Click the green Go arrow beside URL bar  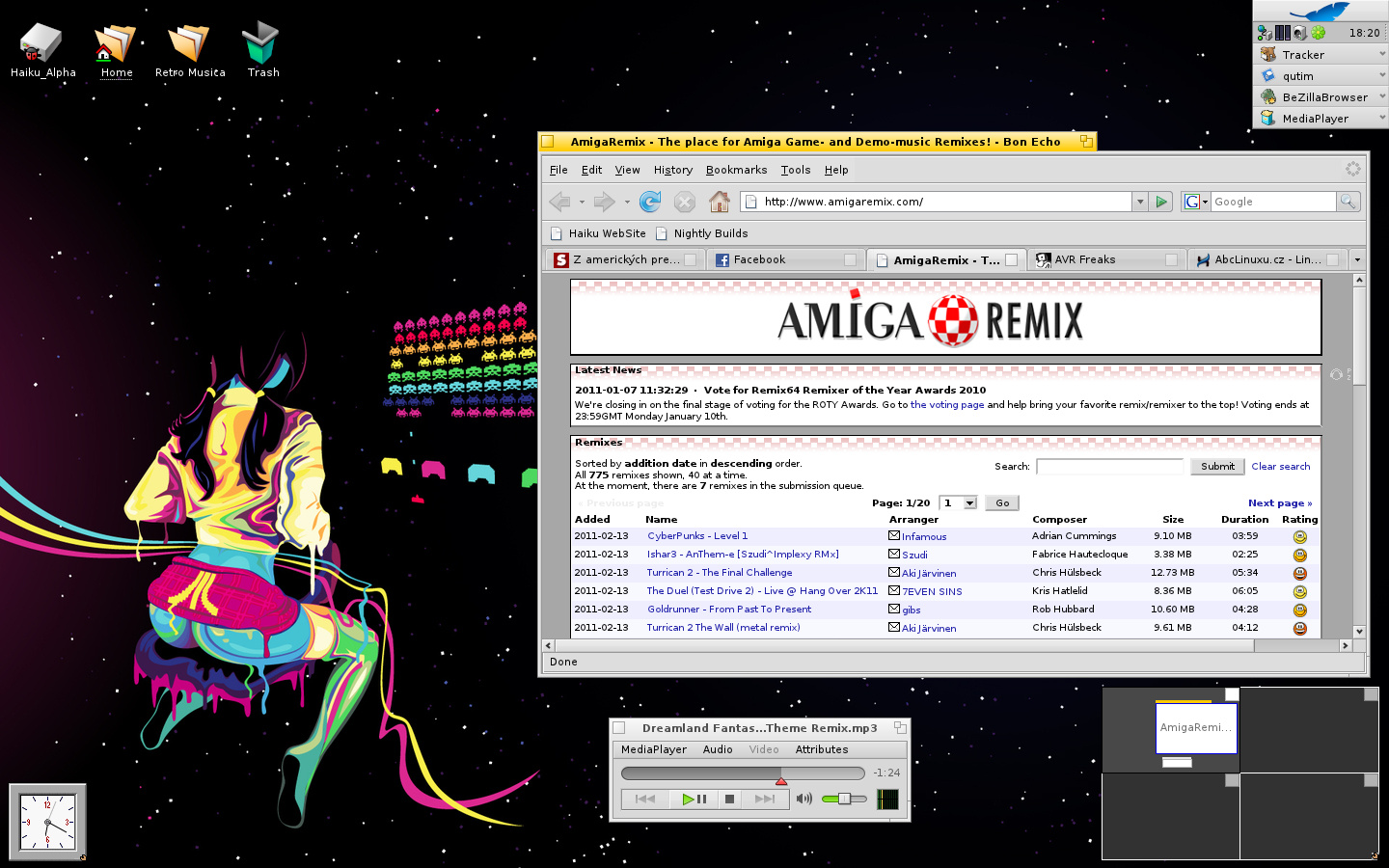1161,202
